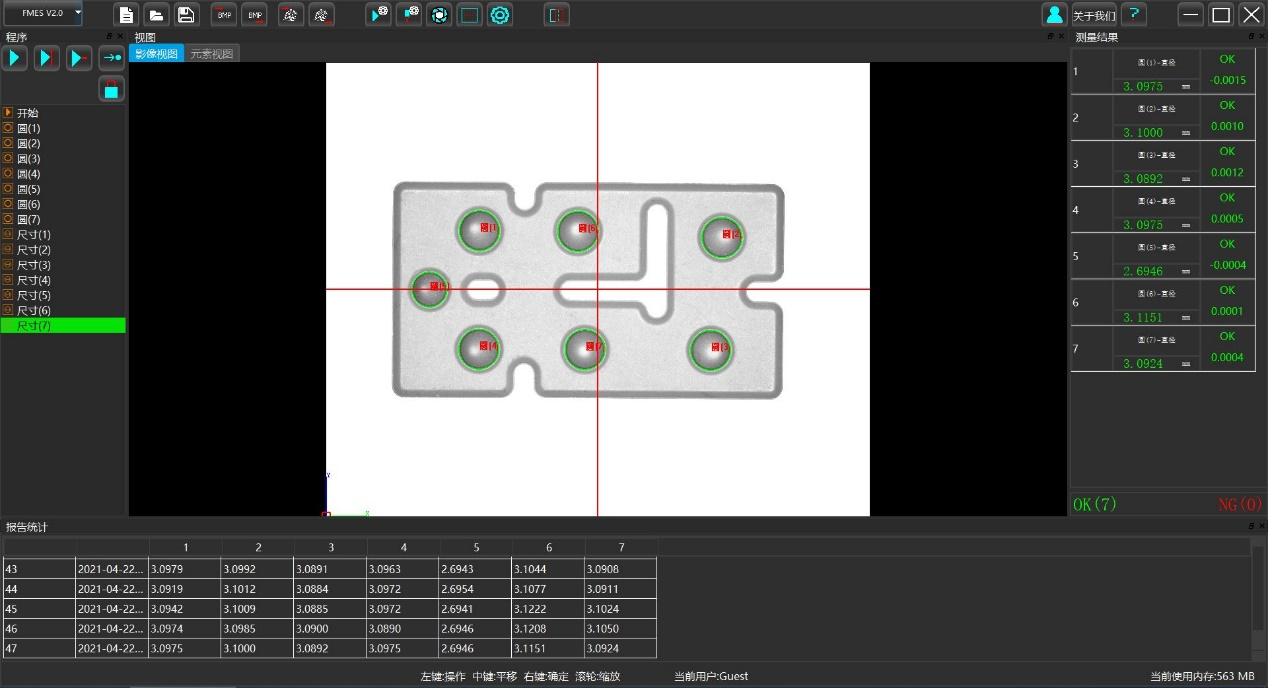Select 开始 in the program list

[27, 113]
